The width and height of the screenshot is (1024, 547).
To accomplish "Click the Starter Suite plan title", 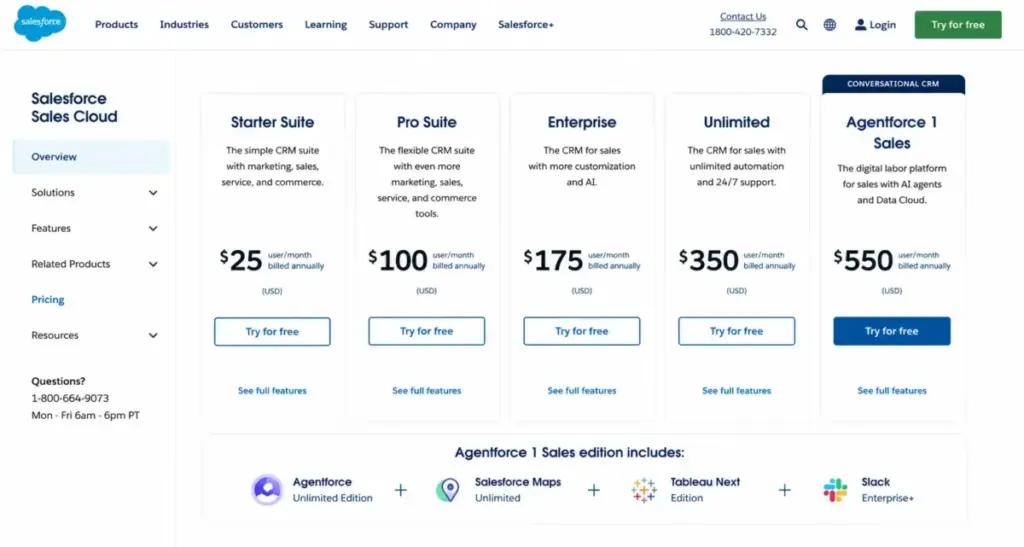I will click(272, 122).
